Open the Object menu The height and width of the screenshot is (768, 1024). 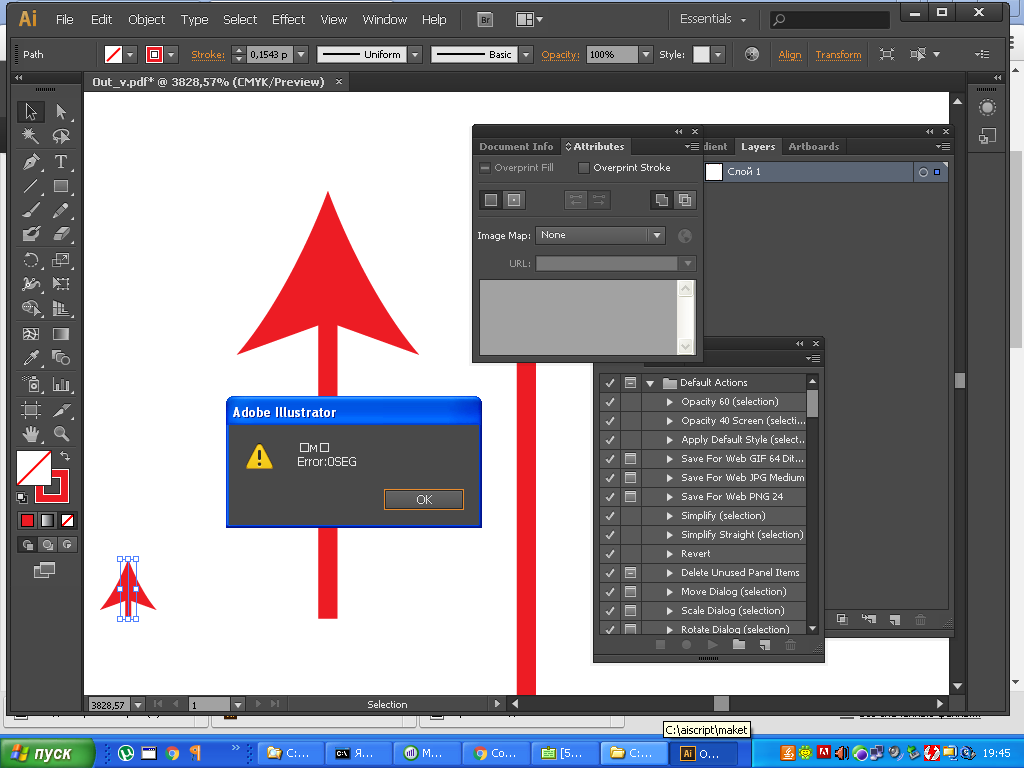click(x=146, y=20)
